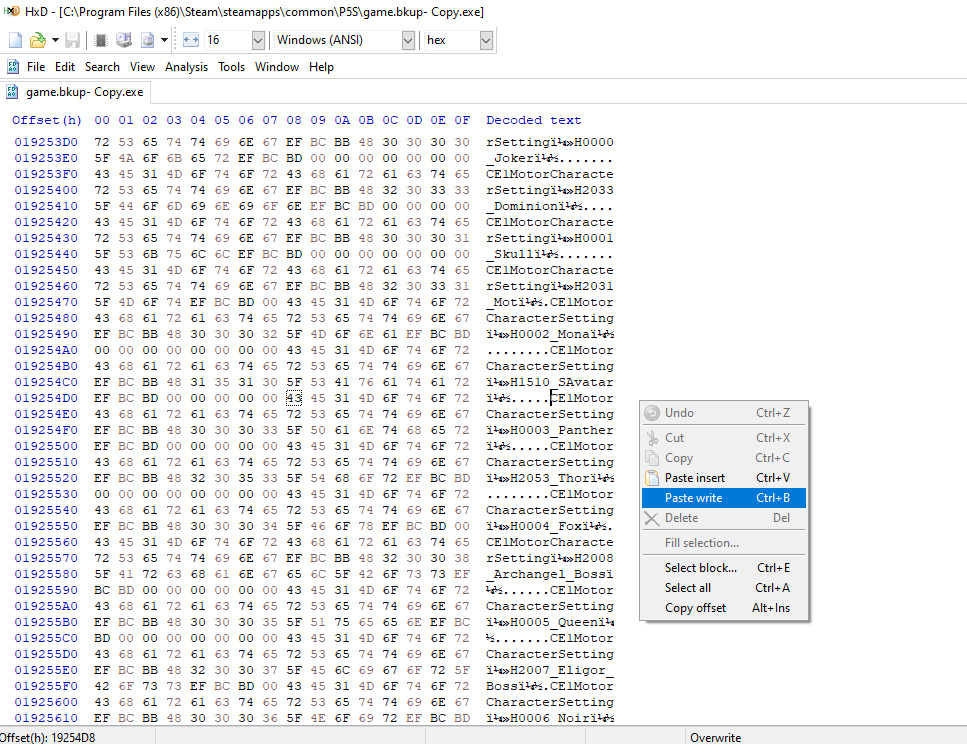Viewport: 967px width, 744px height.
Task: Click the HxD application icon in title bar
Action: point(11,11)
